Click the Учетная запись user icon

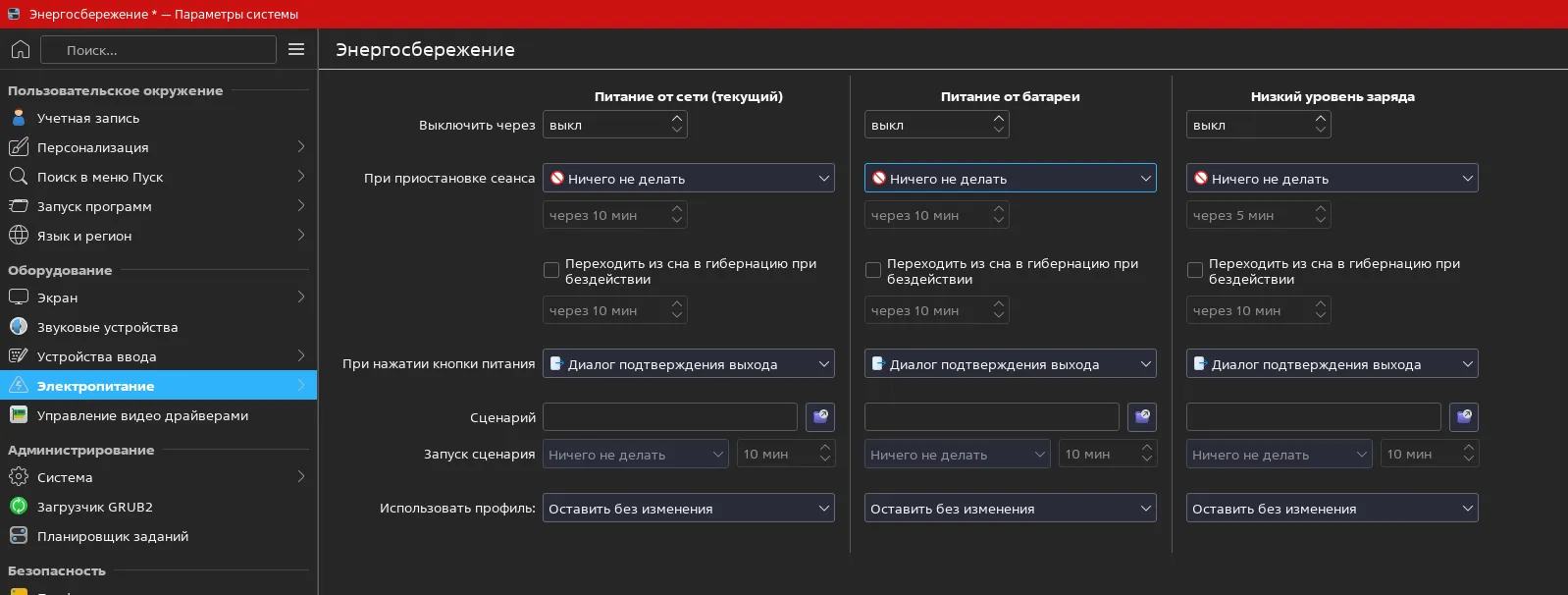coord(19,118)
